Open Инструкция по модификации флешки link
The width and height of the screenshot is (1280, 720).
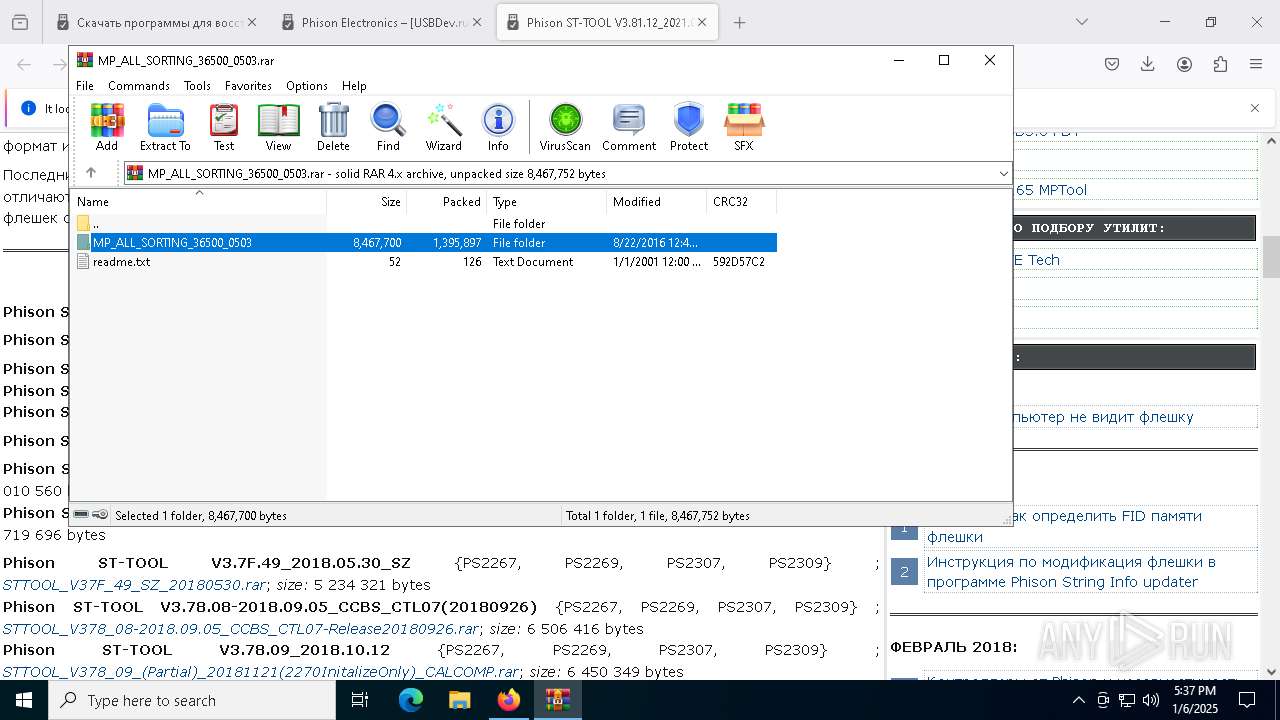click(1071, 572)
